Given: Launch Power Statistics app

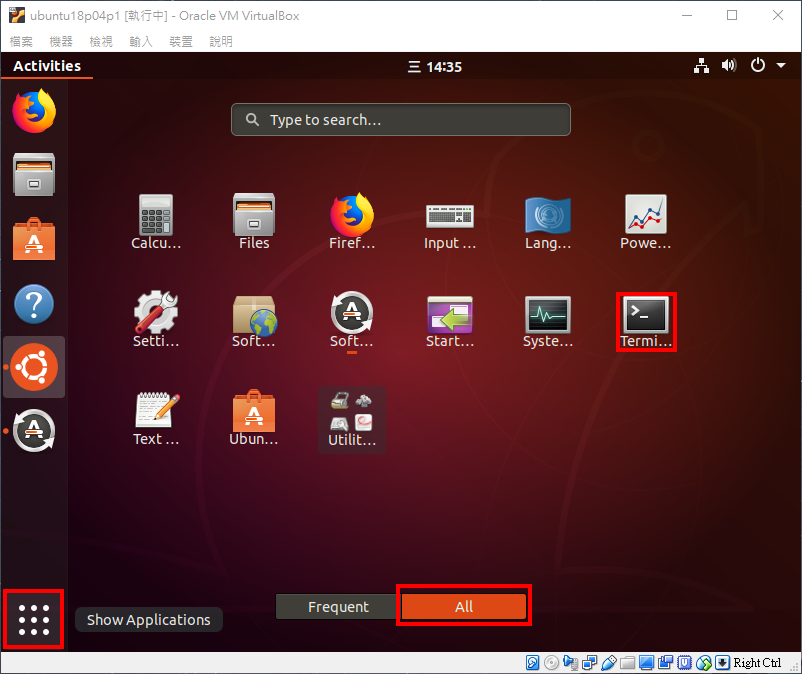Looking at the screenshot, I should pos(645,222).
